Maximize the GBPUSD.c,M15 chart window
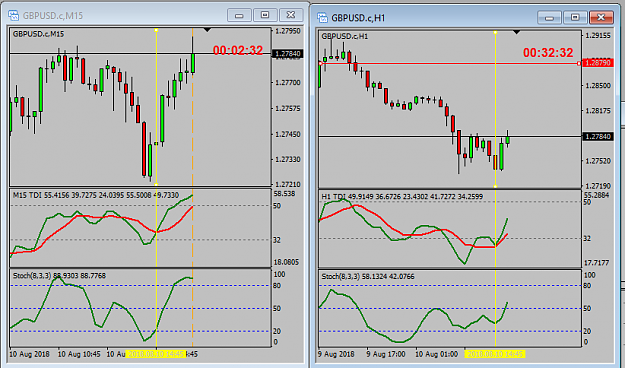Screen dimensions: 625x368 tap(265, 15)
